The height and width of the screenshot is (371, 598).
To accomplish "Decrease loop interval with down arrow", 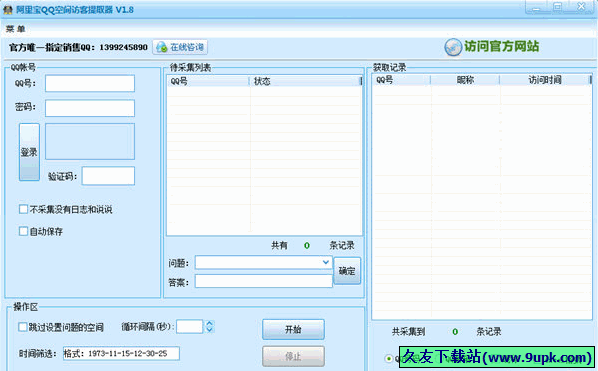I will click(x=209, y=330).
